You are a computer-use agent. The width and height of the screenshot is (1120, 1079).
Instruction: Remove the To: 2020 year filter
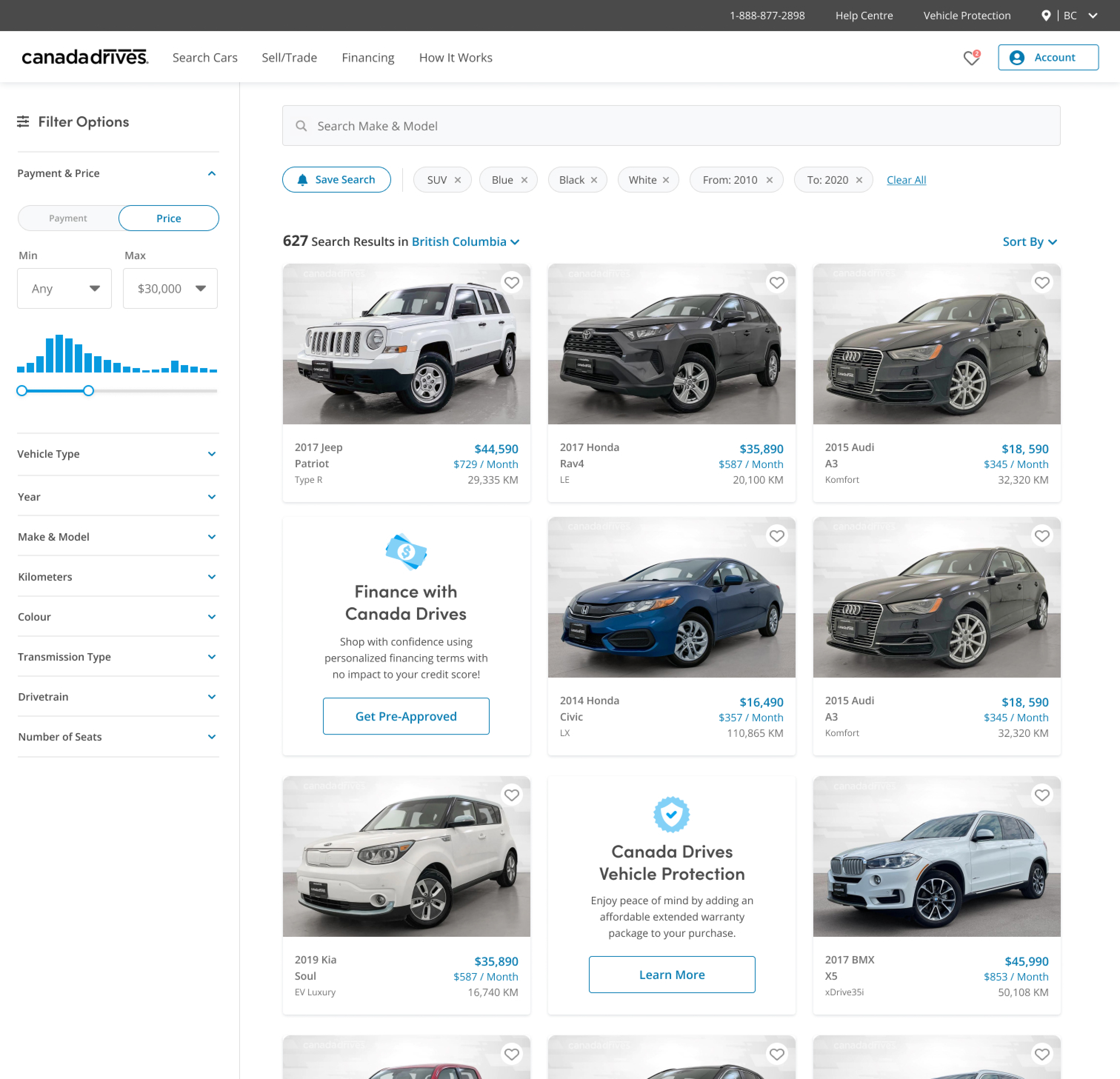pos(859,180)
